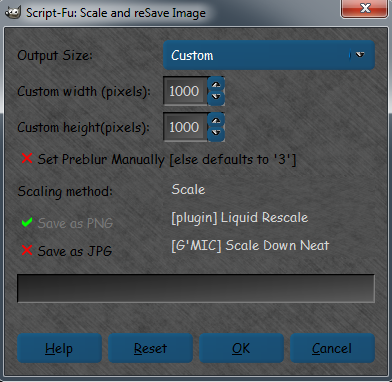The image size is (392, 382).
Task: Click the 'Custom width (pixels):' label
Action: coord(84,91)
